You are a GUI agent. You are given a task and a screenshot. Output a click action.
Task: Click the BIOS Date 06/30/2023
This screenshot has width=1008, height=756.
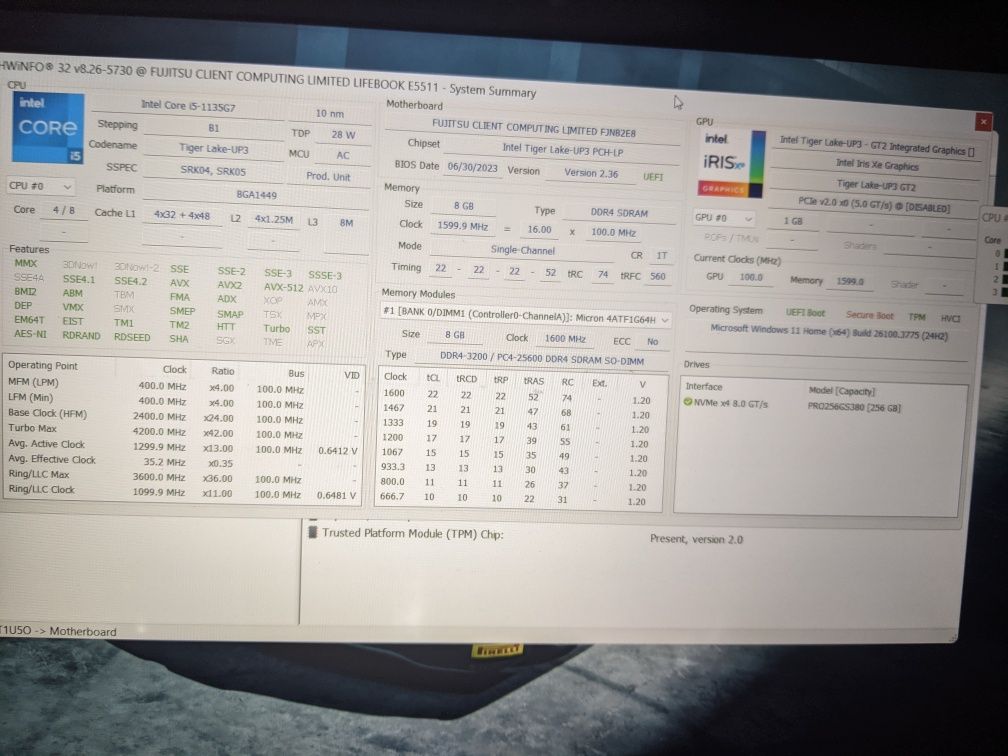[472, 167]
